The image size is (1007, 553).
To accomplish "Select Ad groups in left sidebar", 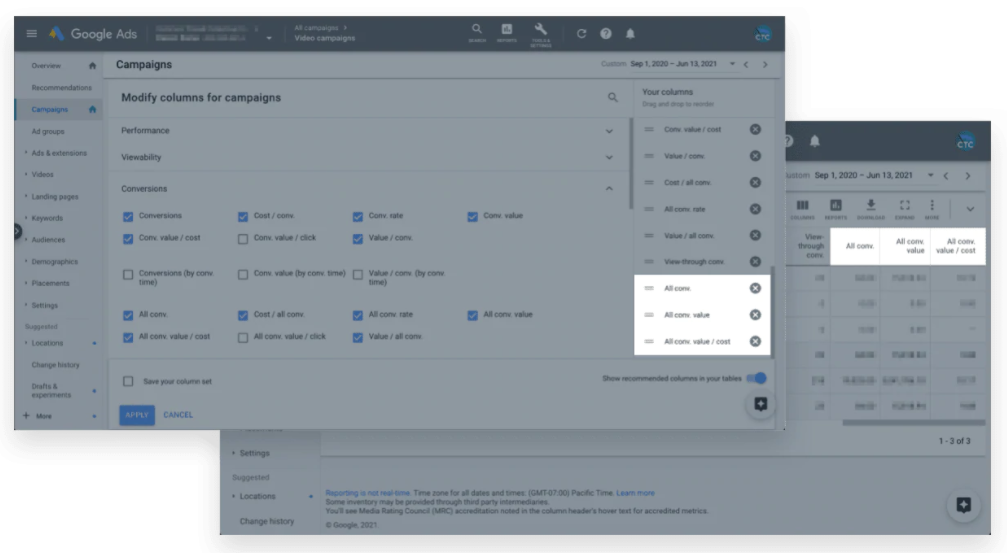I will tap(48, 131).
